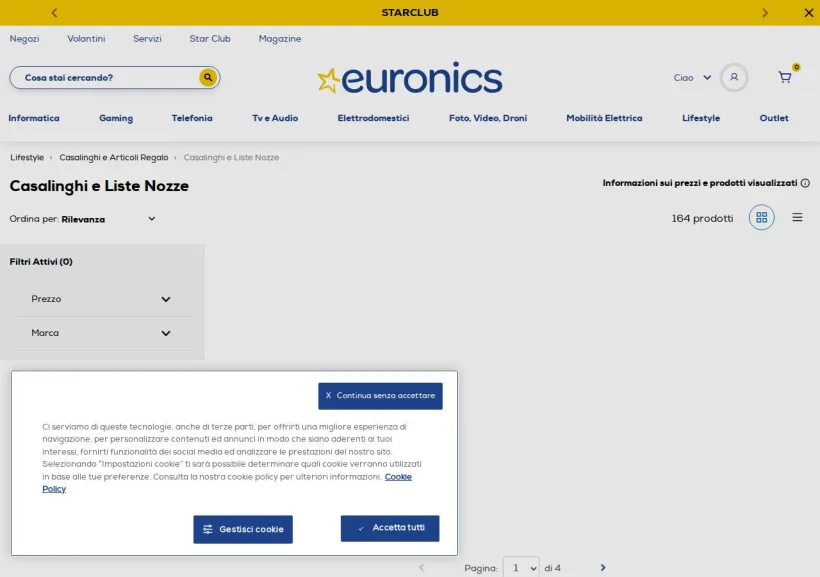Screen dimensions: 820x577
Task: Click the Euronics logo
Action: pyautogui.click(x=410, y=78)
